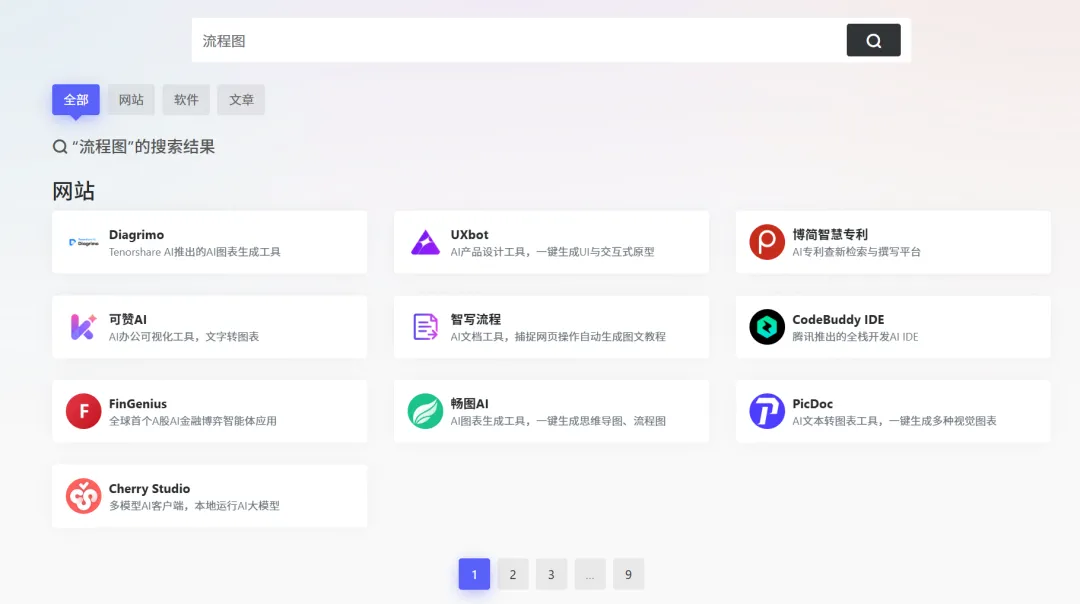Image resolution: width=1080 pixels, height=604 pixels.
Task: Click the dark search magnifier button
Action: click(873, 41)
